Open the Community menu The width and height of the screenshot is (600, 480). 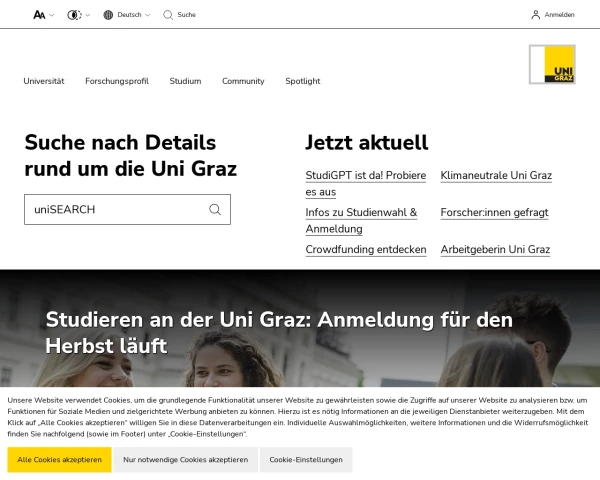243,81
